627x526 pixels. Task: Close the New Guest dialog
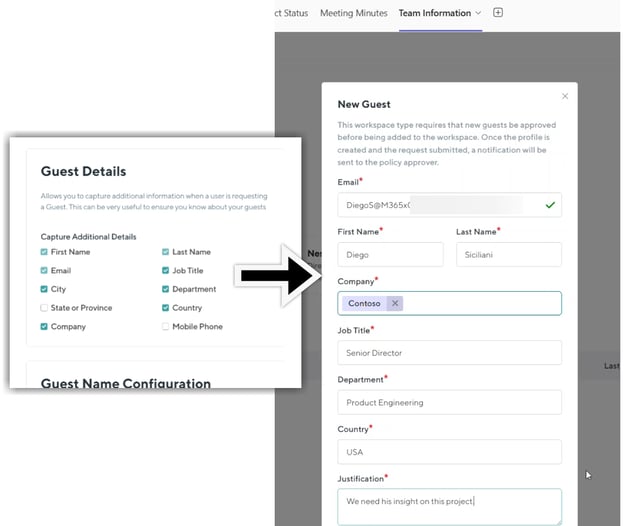tap(565, 96)
